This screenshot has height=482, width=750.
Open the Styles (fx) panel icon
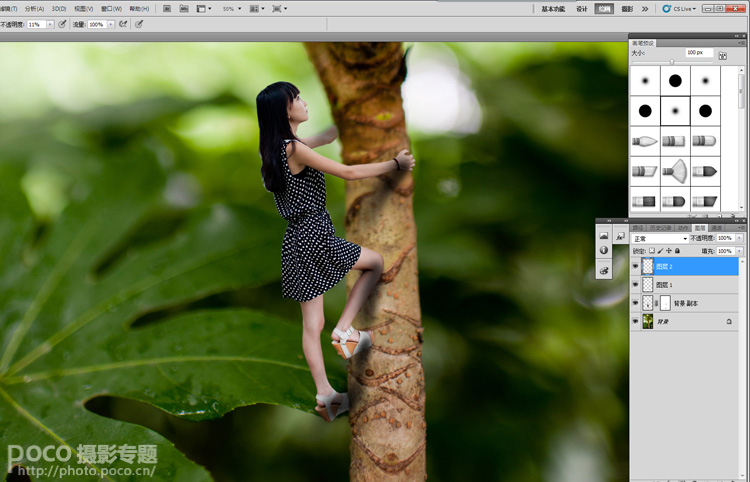(621, 236)
